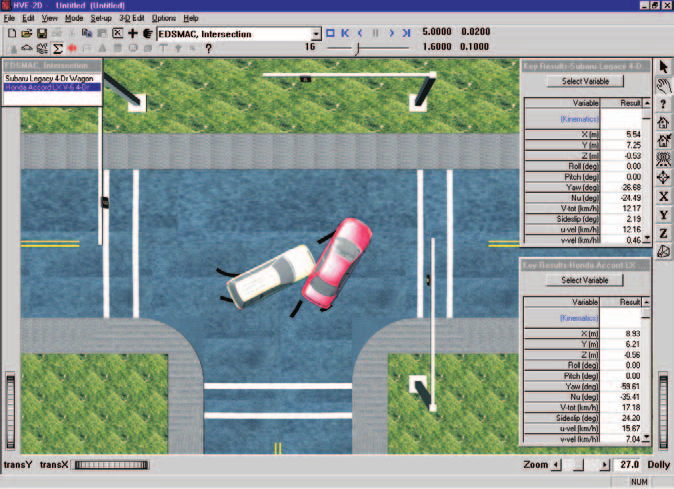Click the Zoom left arrow
The image size is (674, 489).
tap(556, 465)
